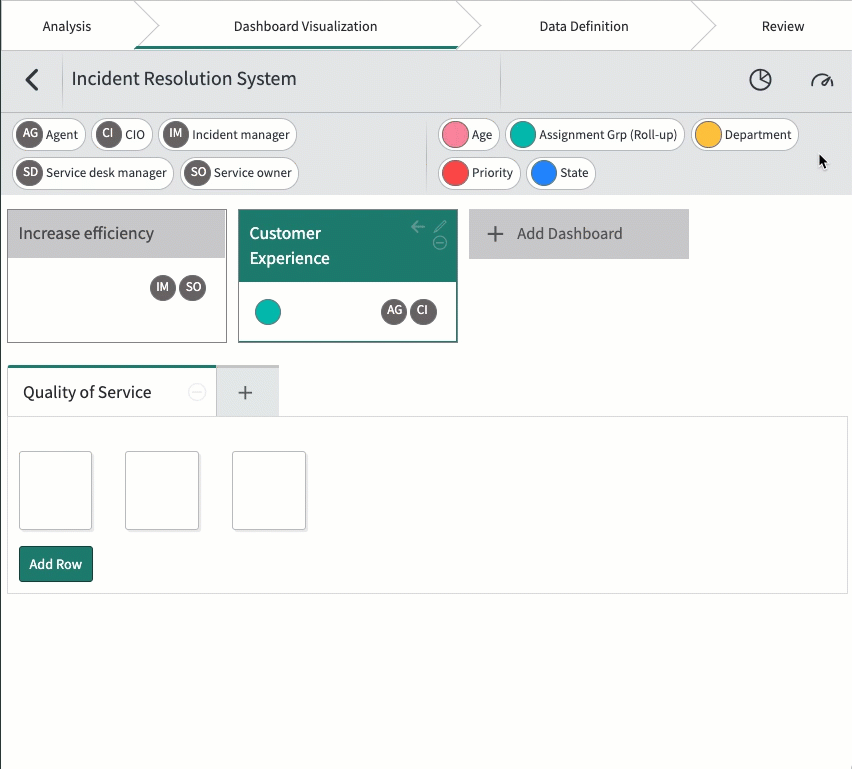852x769 pixels.
Task: Add a new tab with plus button
Action: [x=246, y=392]
